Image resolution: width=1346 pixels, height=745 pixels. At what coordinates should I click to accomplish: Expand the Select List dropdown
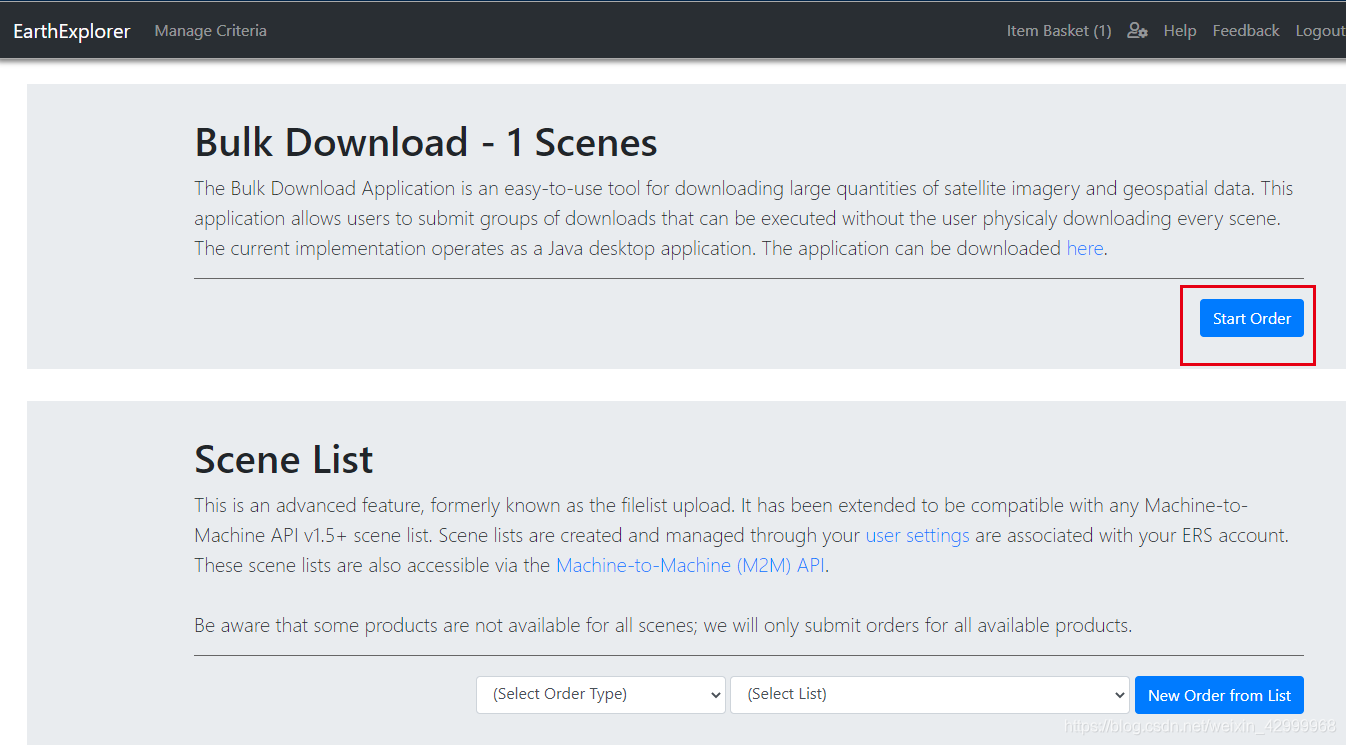[930, 694]
